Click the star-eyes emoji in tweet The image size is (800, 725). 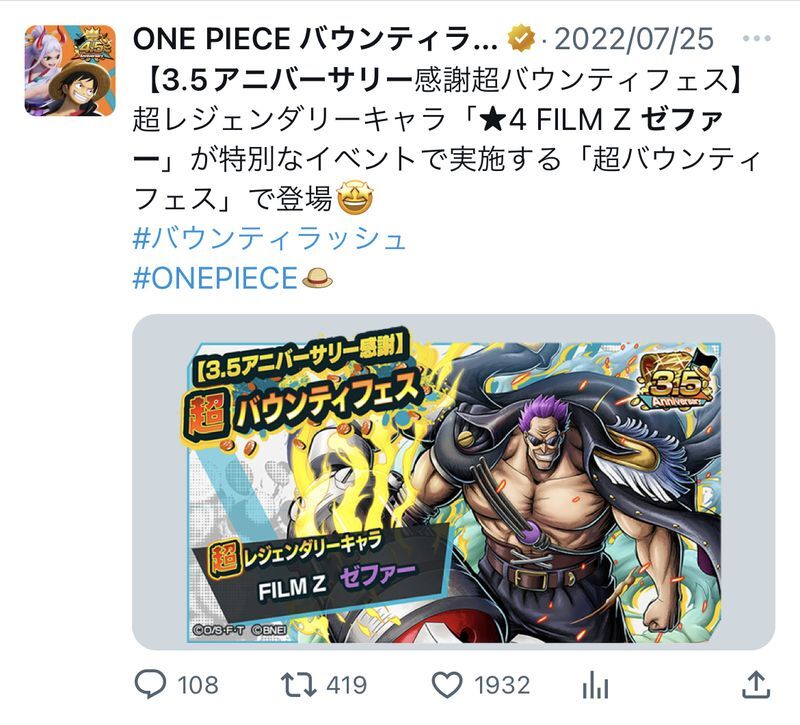355,198
